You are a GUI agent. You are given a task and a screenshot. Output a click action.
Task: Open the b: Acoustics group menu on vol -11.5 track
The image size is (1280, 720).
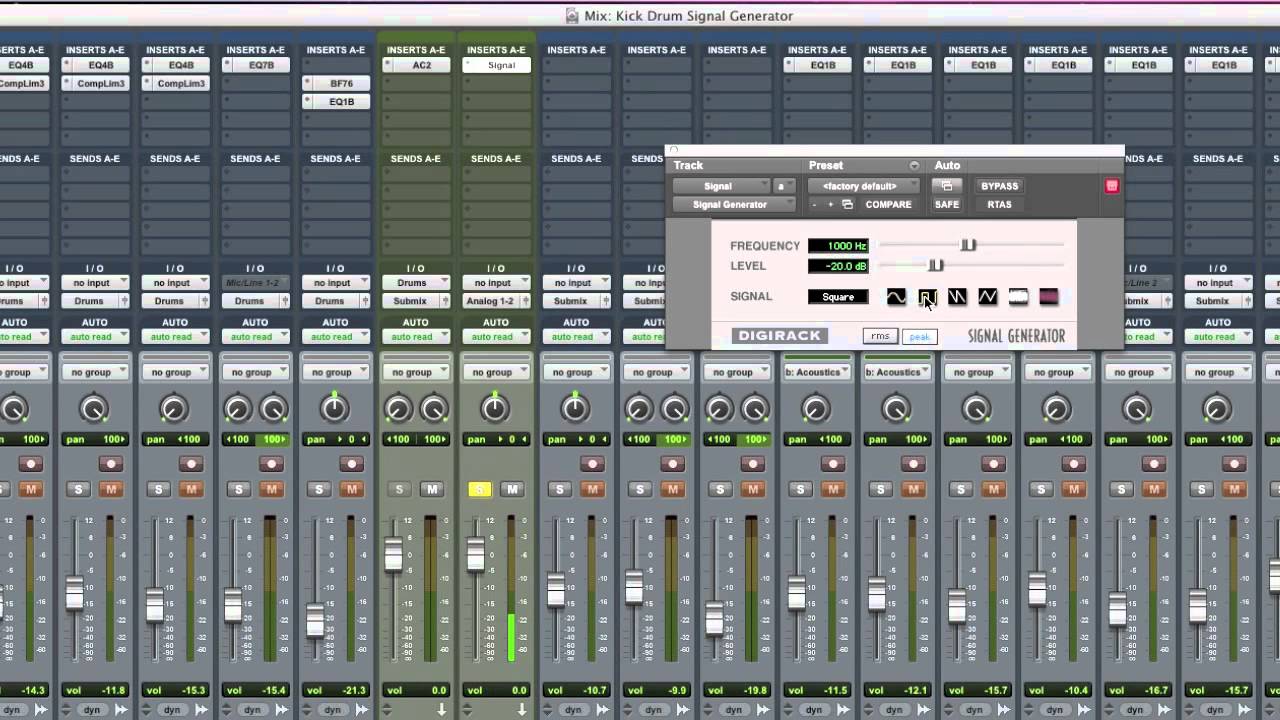pyautogui.click(x=816, y=372)
